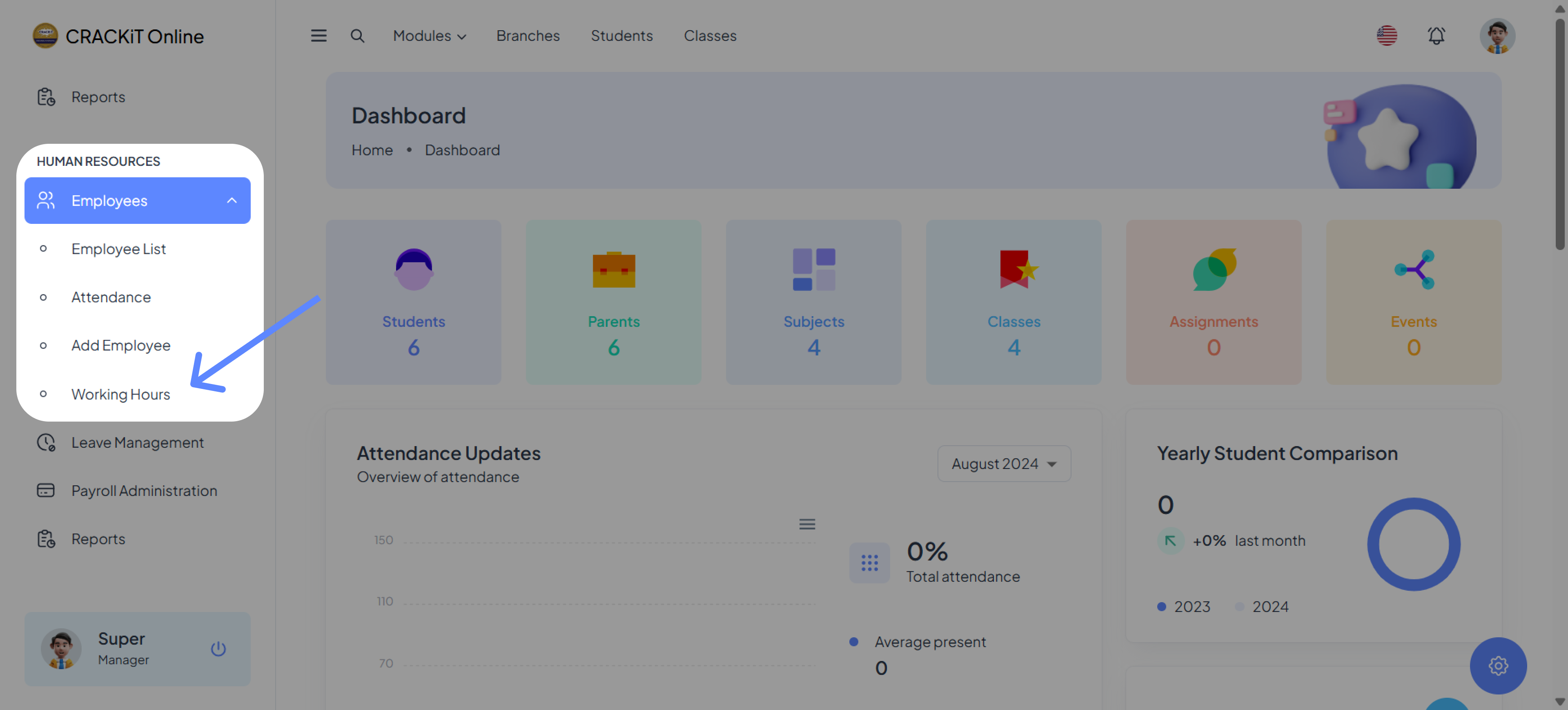Viewport: 1568px width, 710px height.
Task: Open Leave Management in sidebar
Action: click(137, 442)
